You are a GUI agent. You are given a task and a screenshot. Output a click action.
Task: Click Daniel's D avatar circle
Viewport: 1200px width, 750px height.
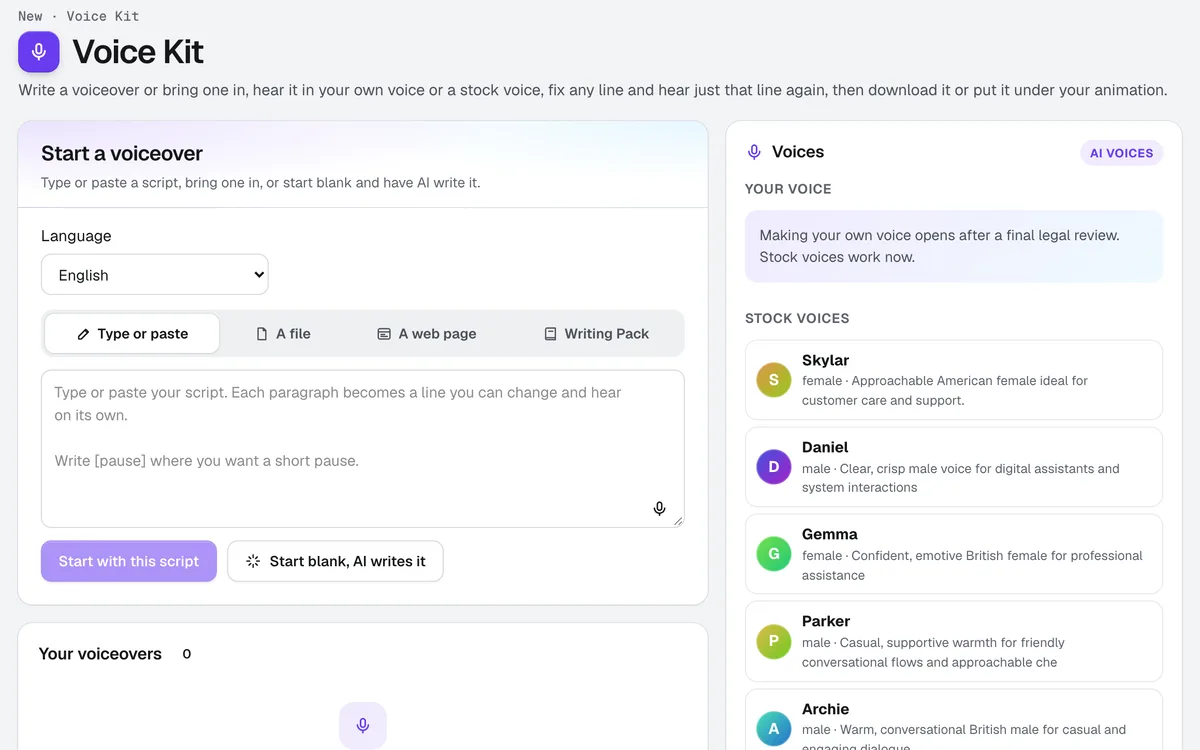click(774, 467)
